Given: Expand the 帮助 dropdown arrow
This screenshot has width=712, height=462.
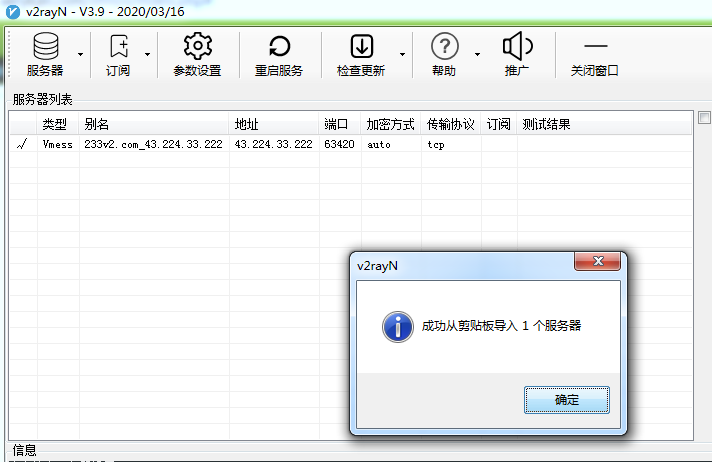Looking at the screenshot, I should click(477, 54).
